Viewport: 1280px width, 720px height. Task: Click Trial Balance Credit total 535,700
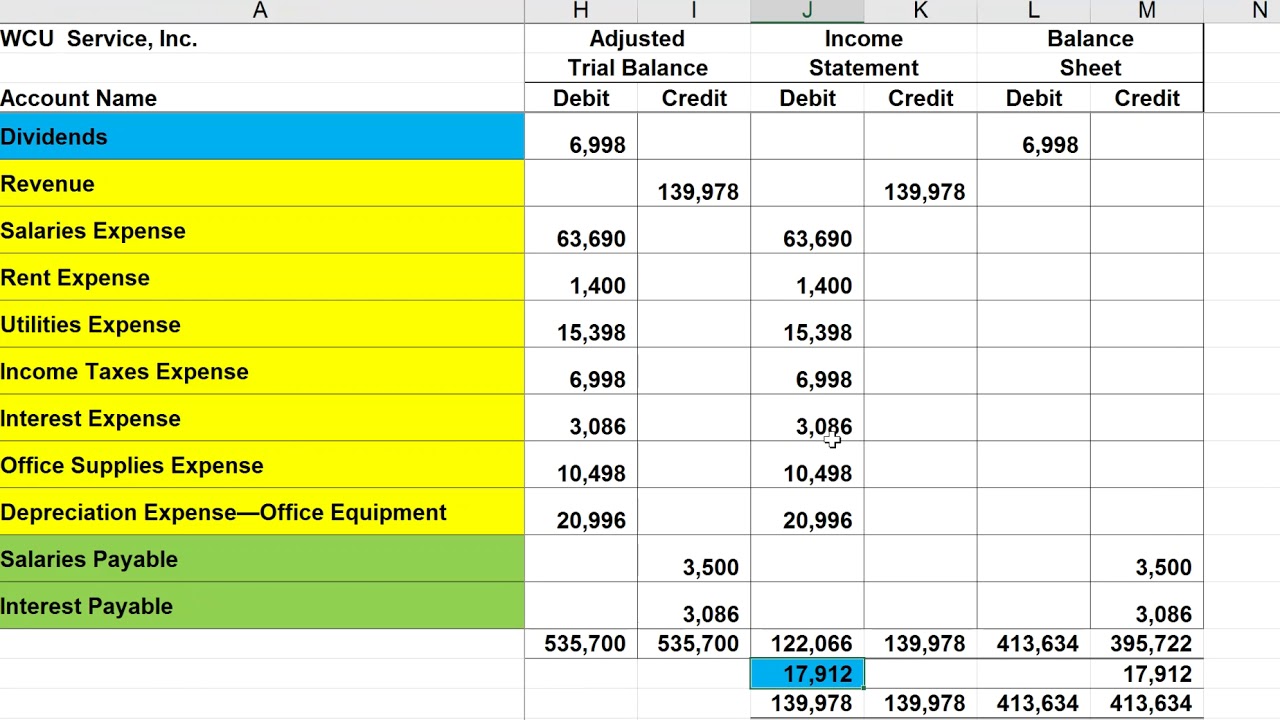[x=694, y=644]
